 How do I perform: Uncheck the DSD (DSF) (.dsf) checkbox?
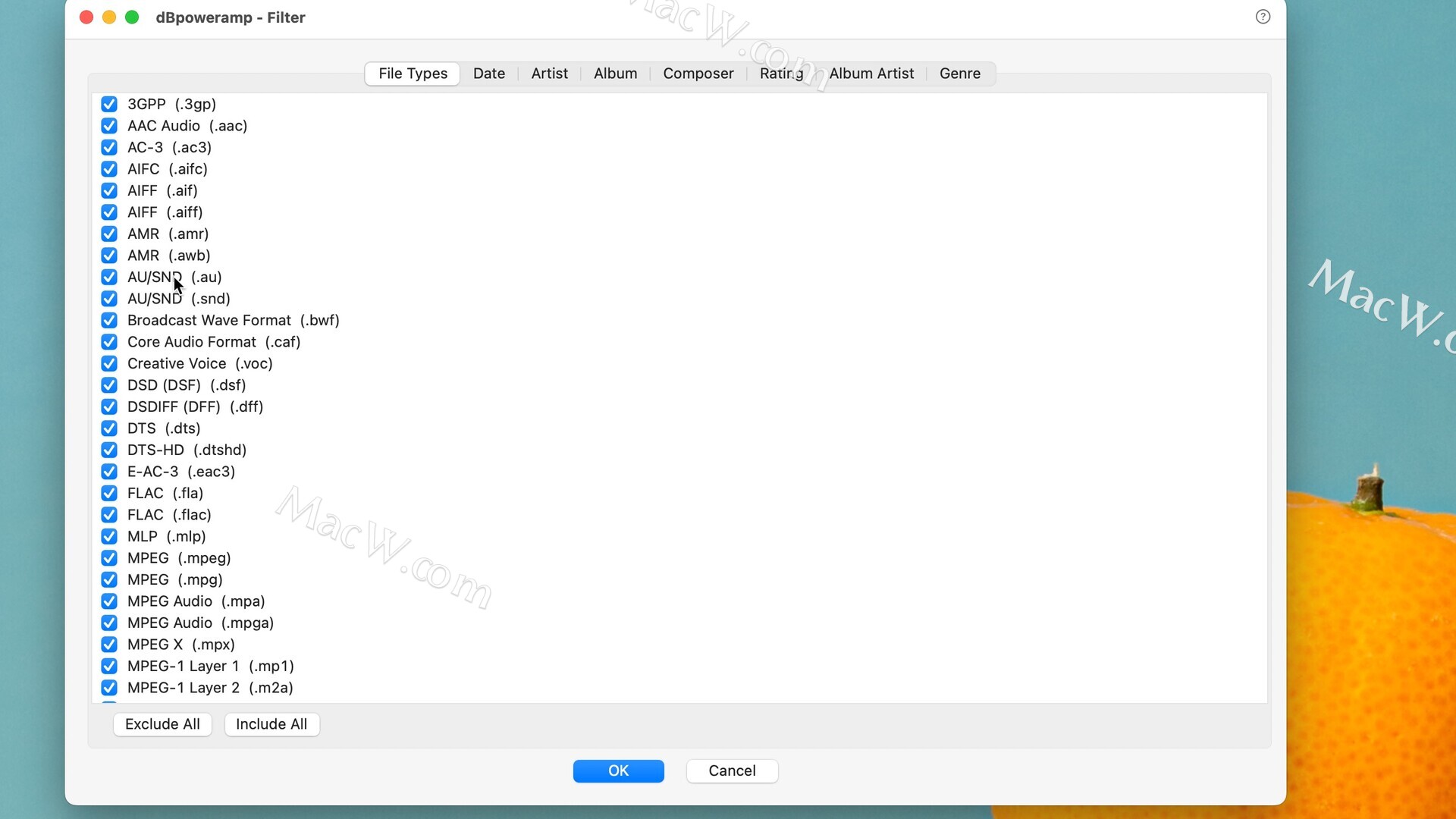pyautogui.click(x=109, y=385)
